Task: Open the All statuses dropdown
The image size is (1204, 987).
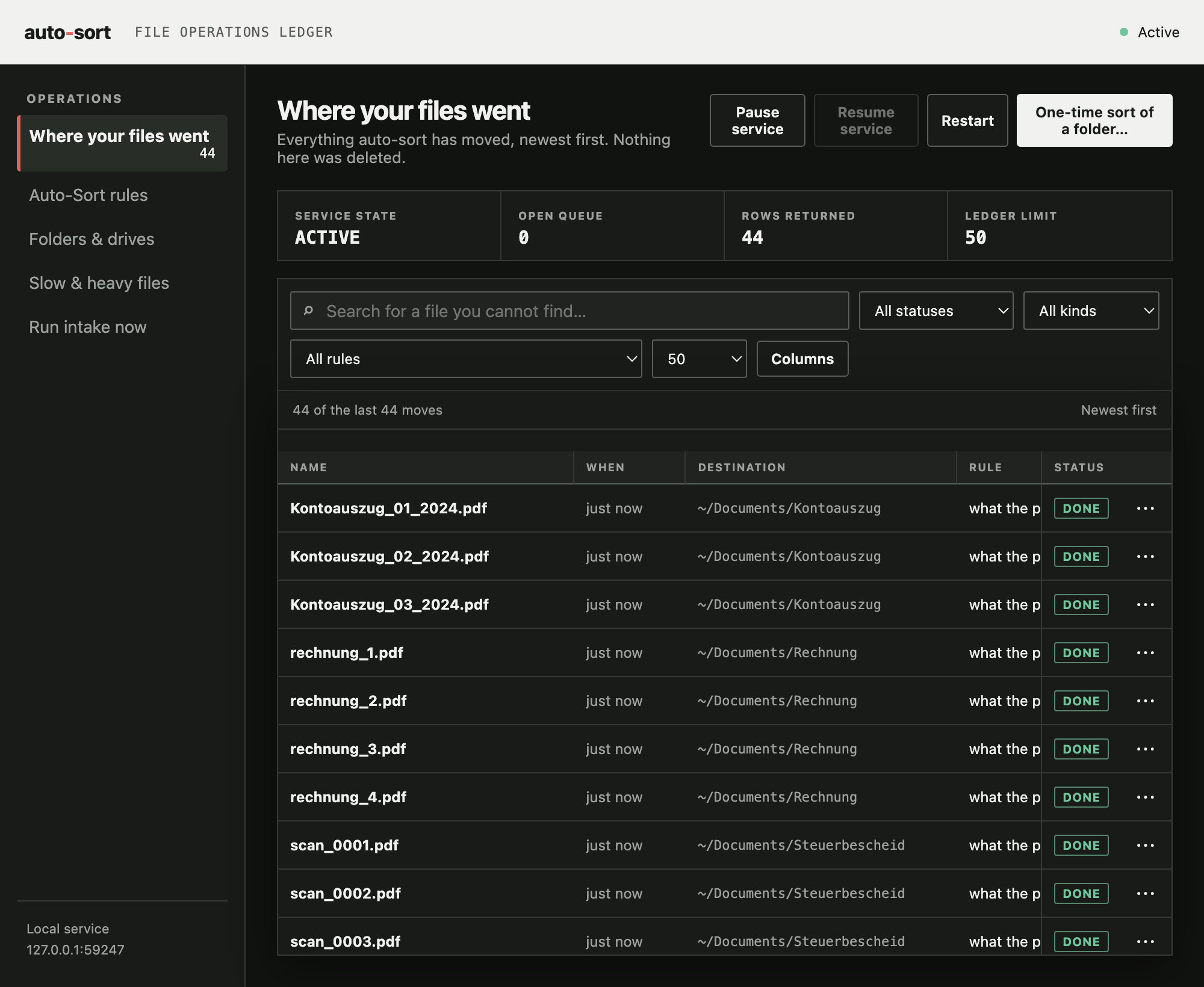Action: pos(936,311)
